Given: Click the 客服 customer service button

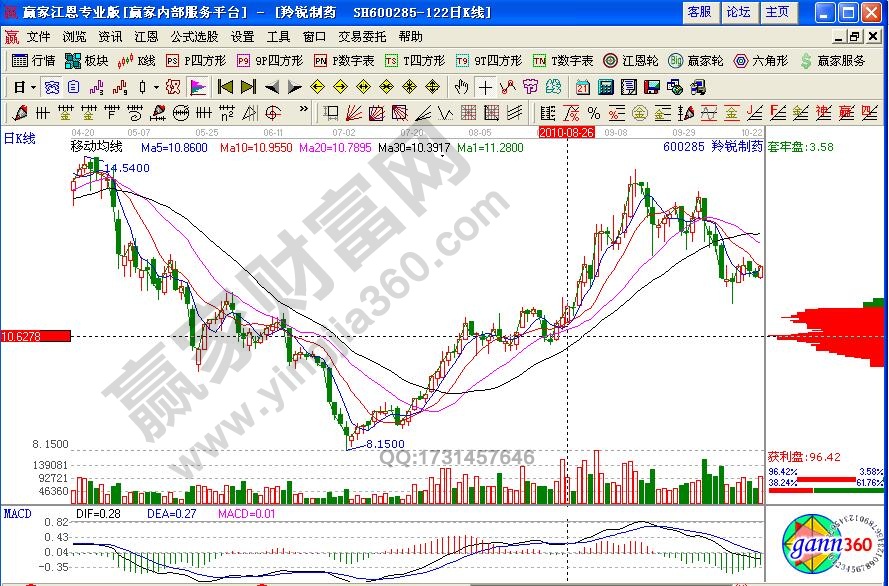Looking at the screenshot, I should (700, 12).
